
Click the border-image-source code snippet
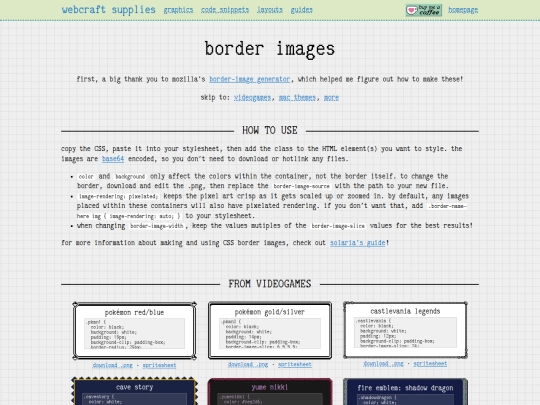coord(302,186)
